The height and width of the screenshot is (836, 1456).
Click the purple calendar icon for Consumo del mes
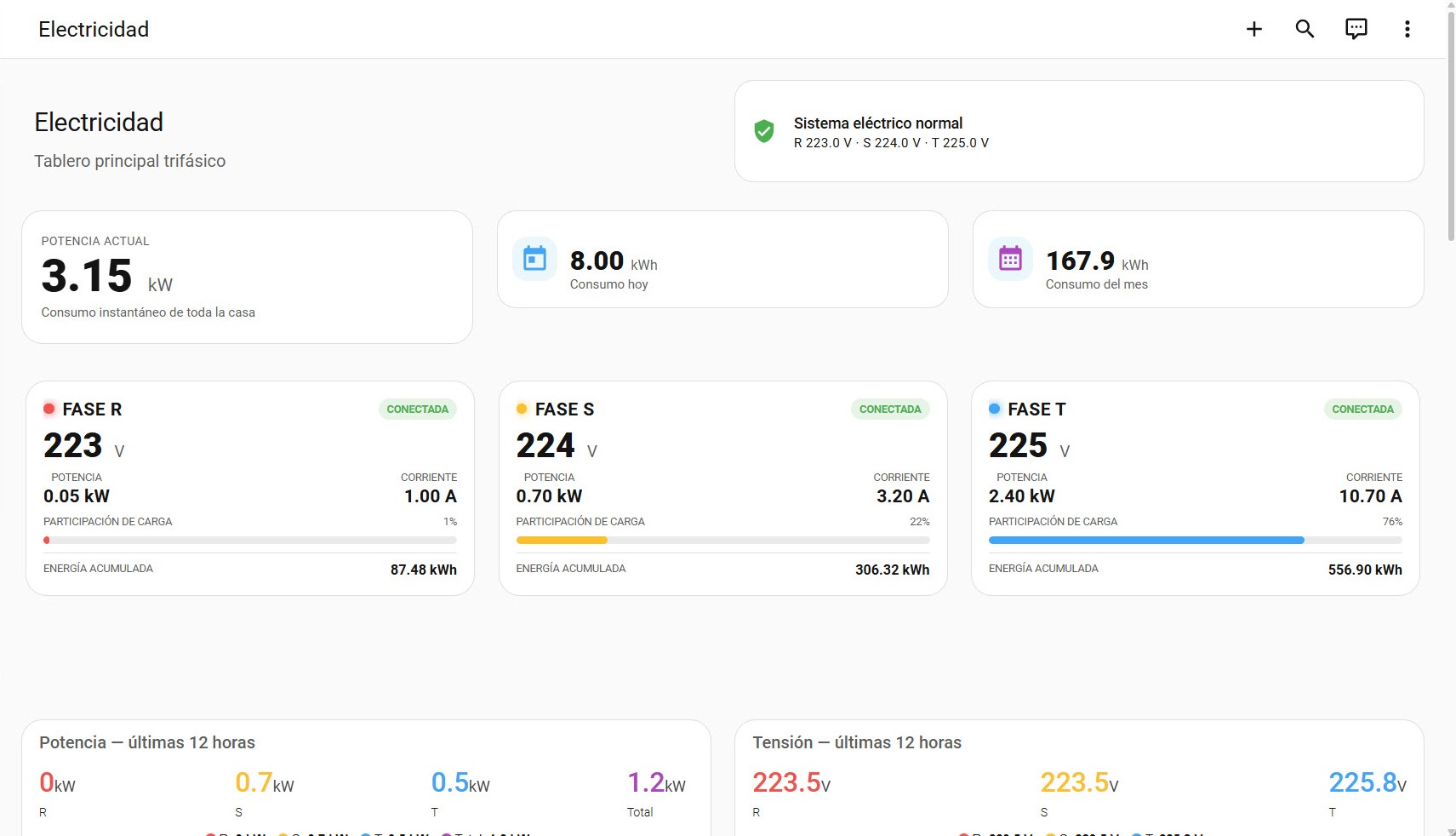(x=1010, y=259)
